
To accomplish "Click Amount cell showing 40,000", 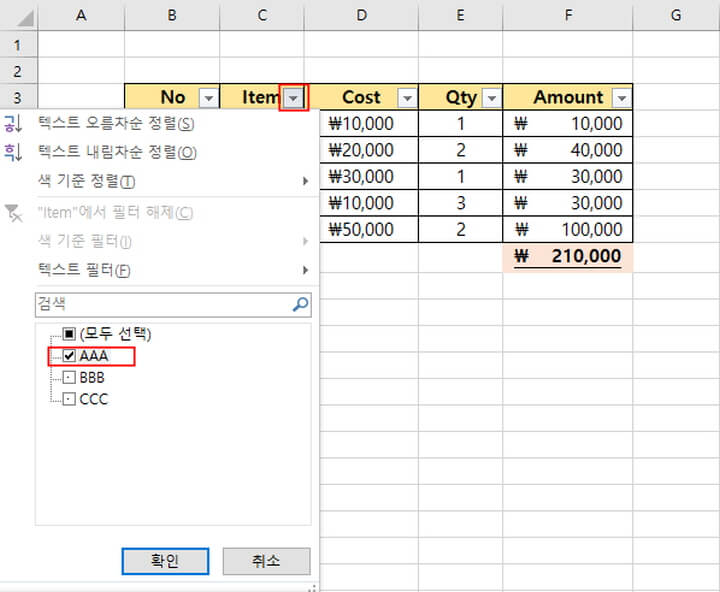I will (x=568, y=150).
